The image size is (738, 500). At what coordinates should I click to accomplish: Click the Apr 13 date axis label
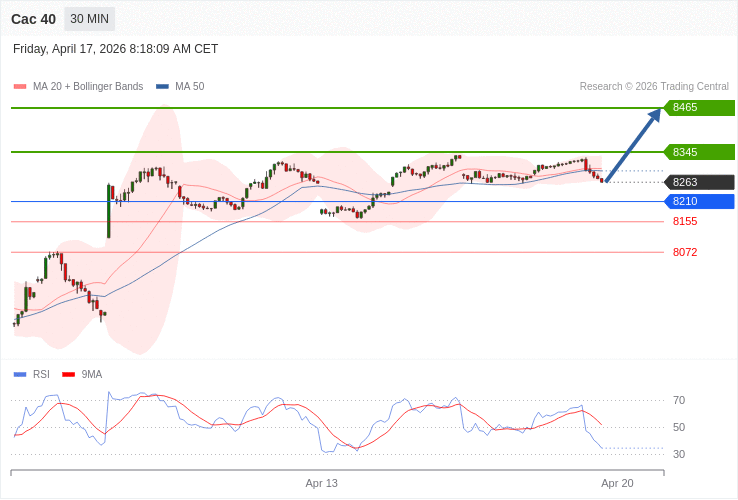[322, 483]
